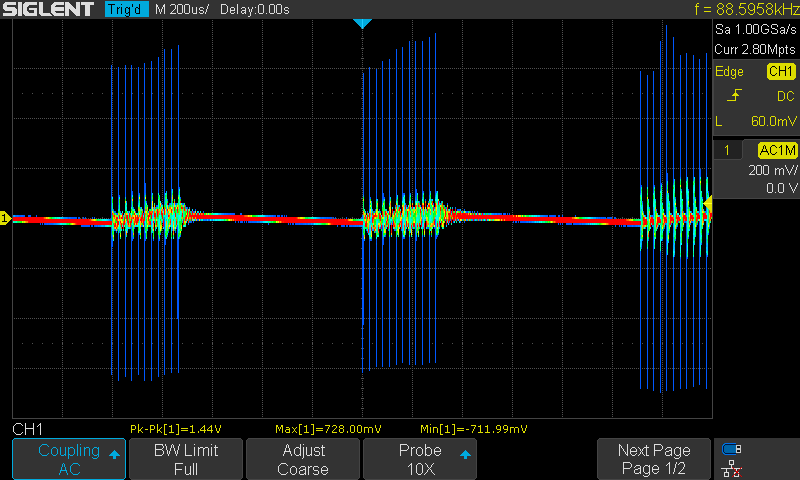Click the rising edge slope icon
Screen dimensions: 800x480
734,95
